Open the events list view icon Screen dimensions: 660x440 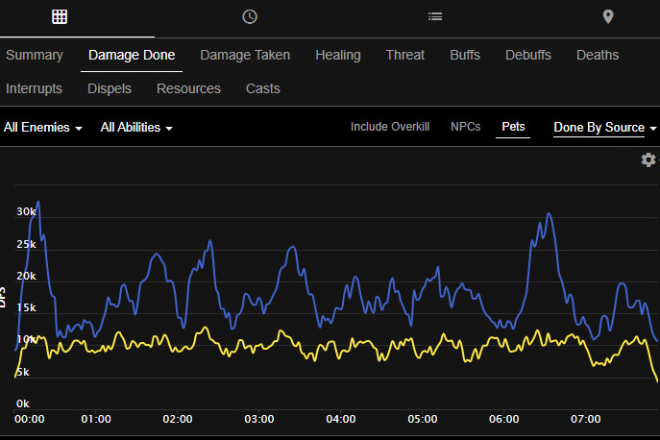(435, 16)
